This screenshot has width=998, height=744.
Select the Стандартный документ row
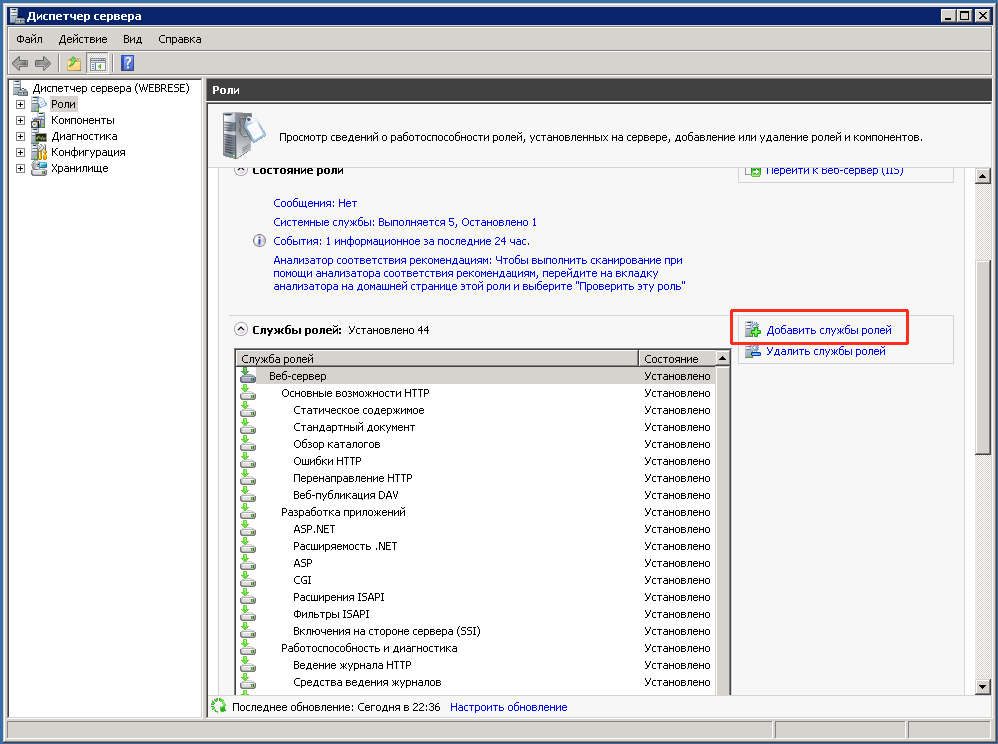[476, 427]
